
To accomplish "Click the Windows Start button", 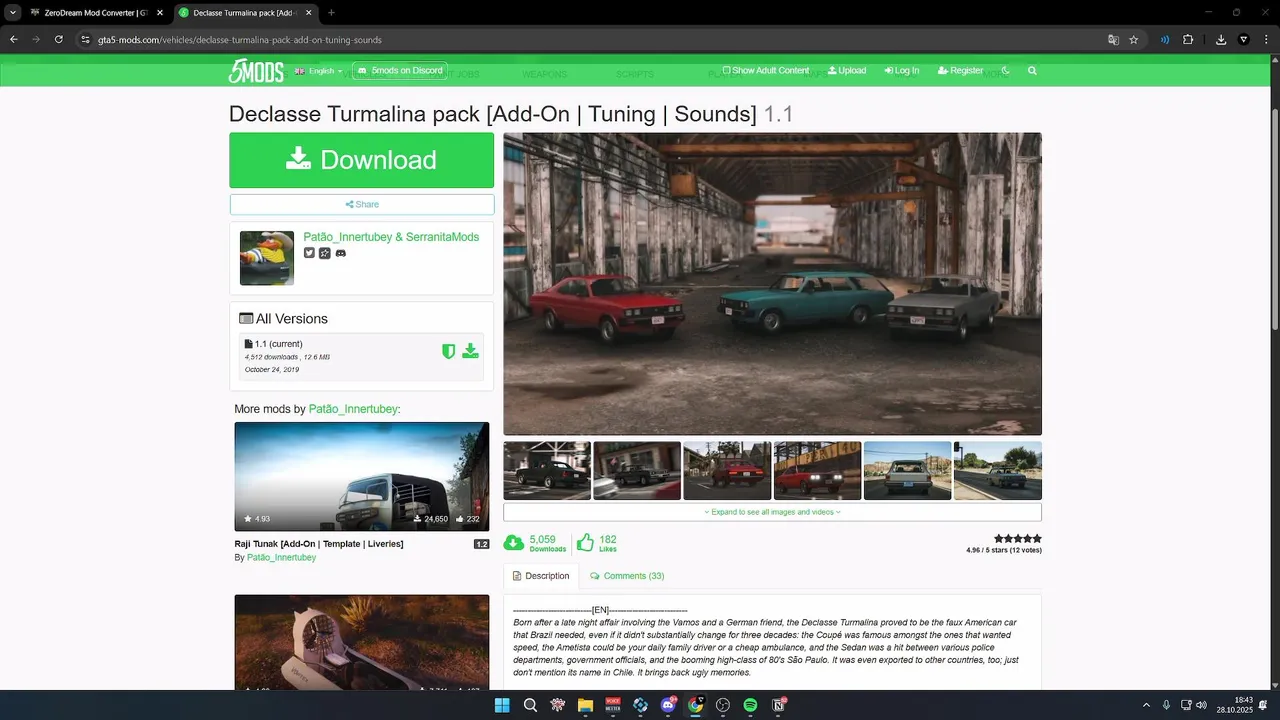I will coord(502,705).
